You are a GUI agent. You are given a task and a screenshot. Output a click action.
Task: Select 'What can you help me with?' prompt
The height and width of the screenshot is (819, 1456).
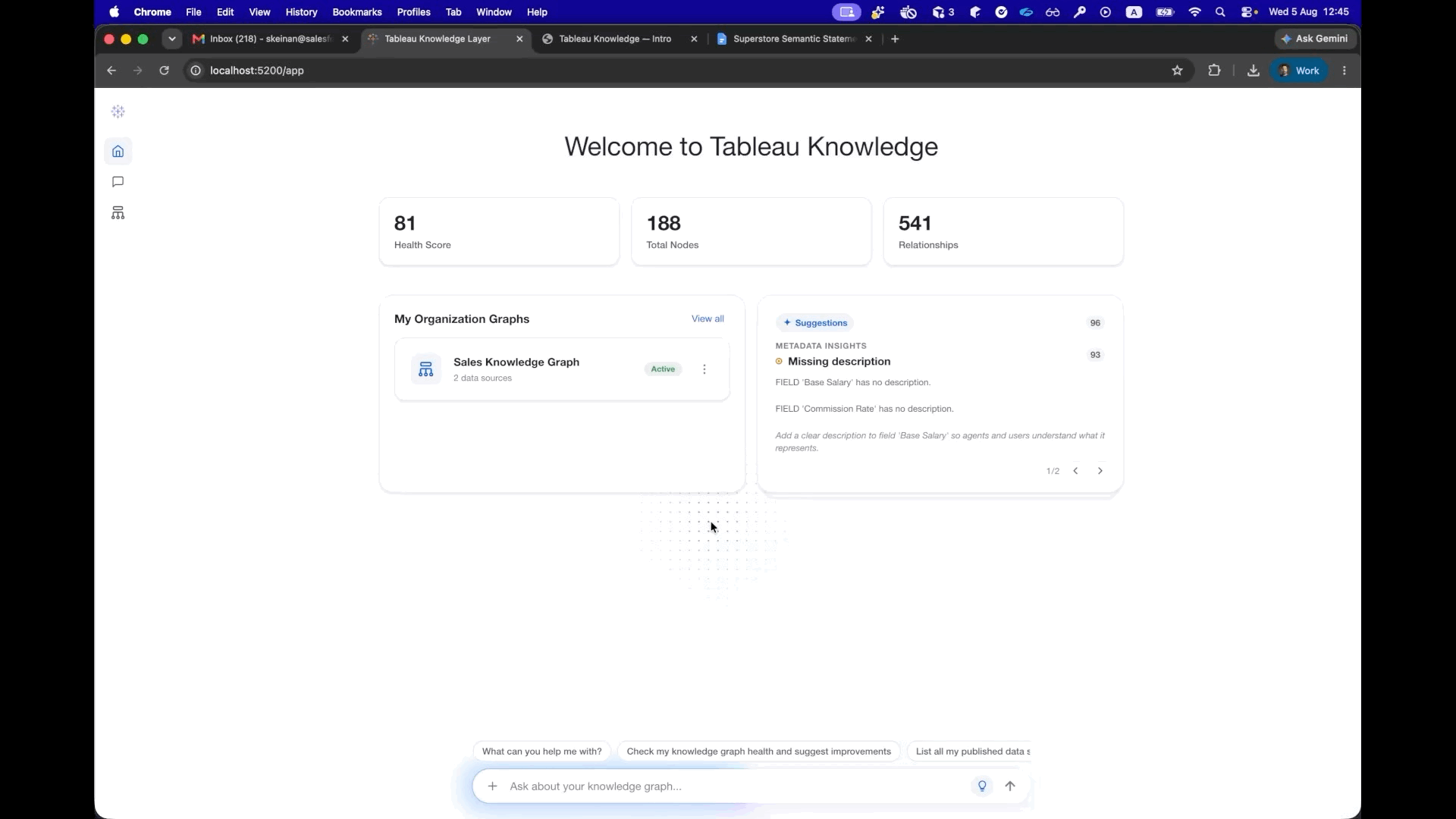541,752
